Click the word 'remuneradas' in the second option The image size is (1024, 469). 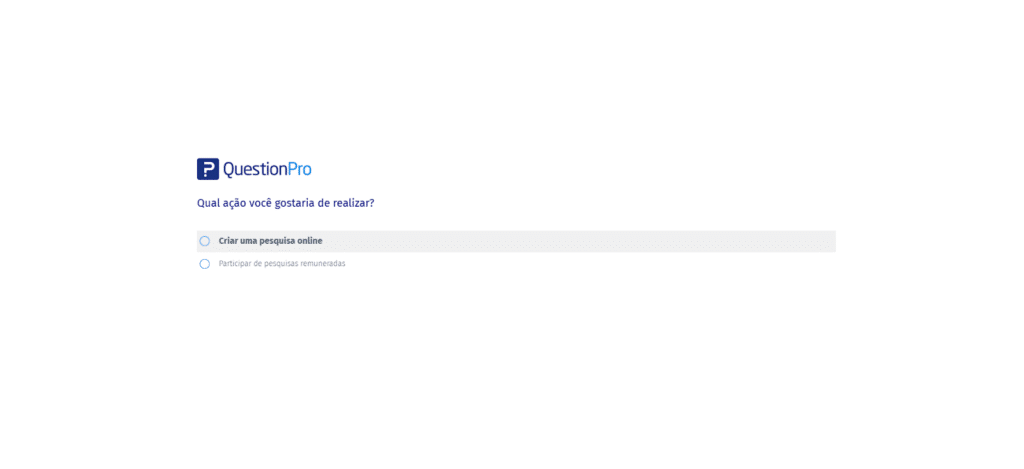point(323,264)
